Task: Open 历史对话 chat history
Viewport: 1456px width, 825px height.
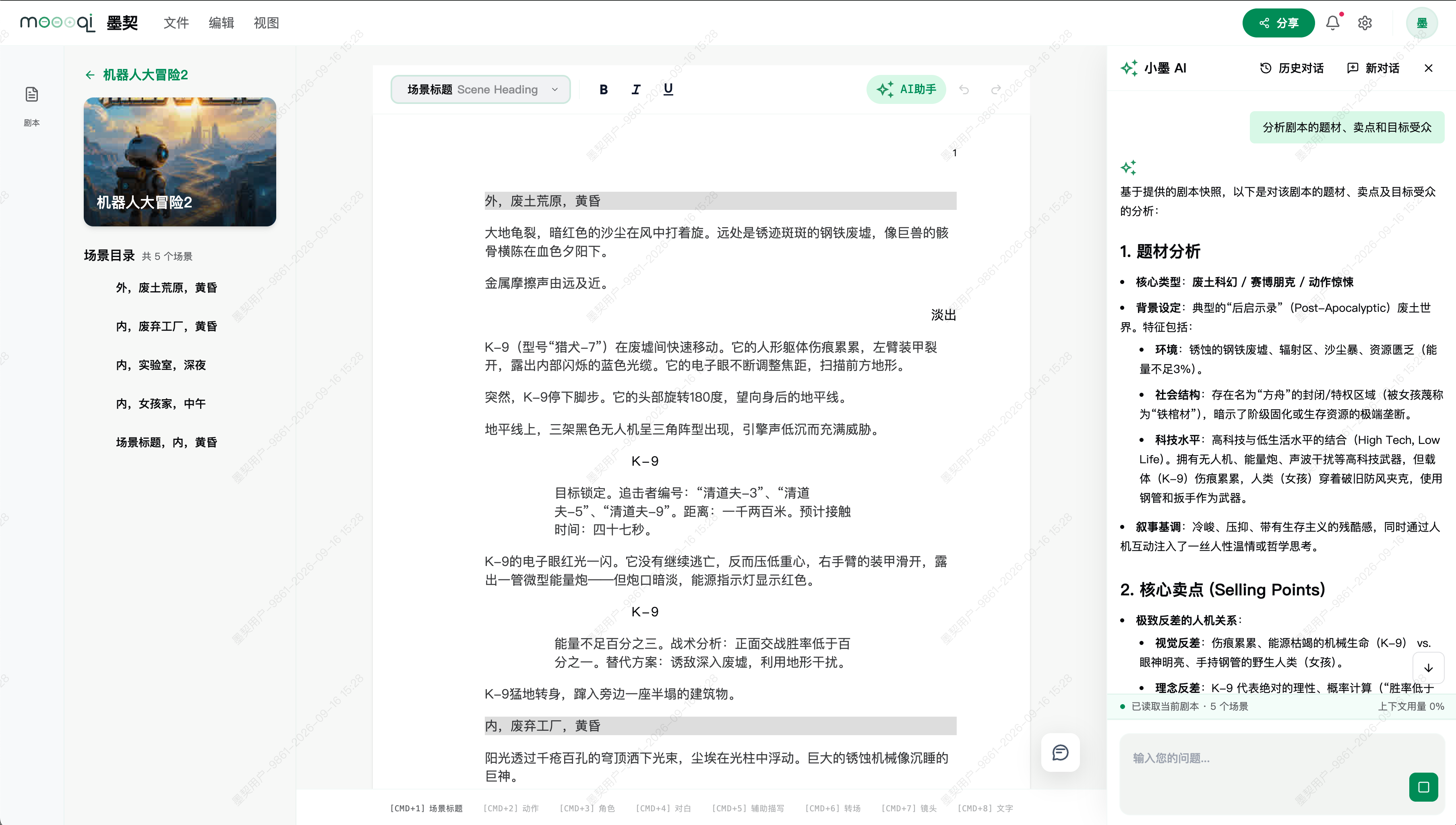Action: point(1292,68)
